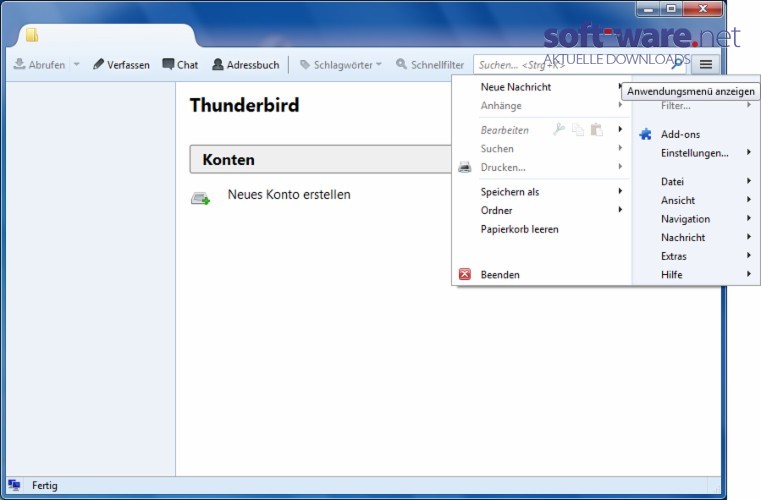The image size is (761, 500).
Task: Open the Neue Nachricht submenu
Action: [542, 87]
